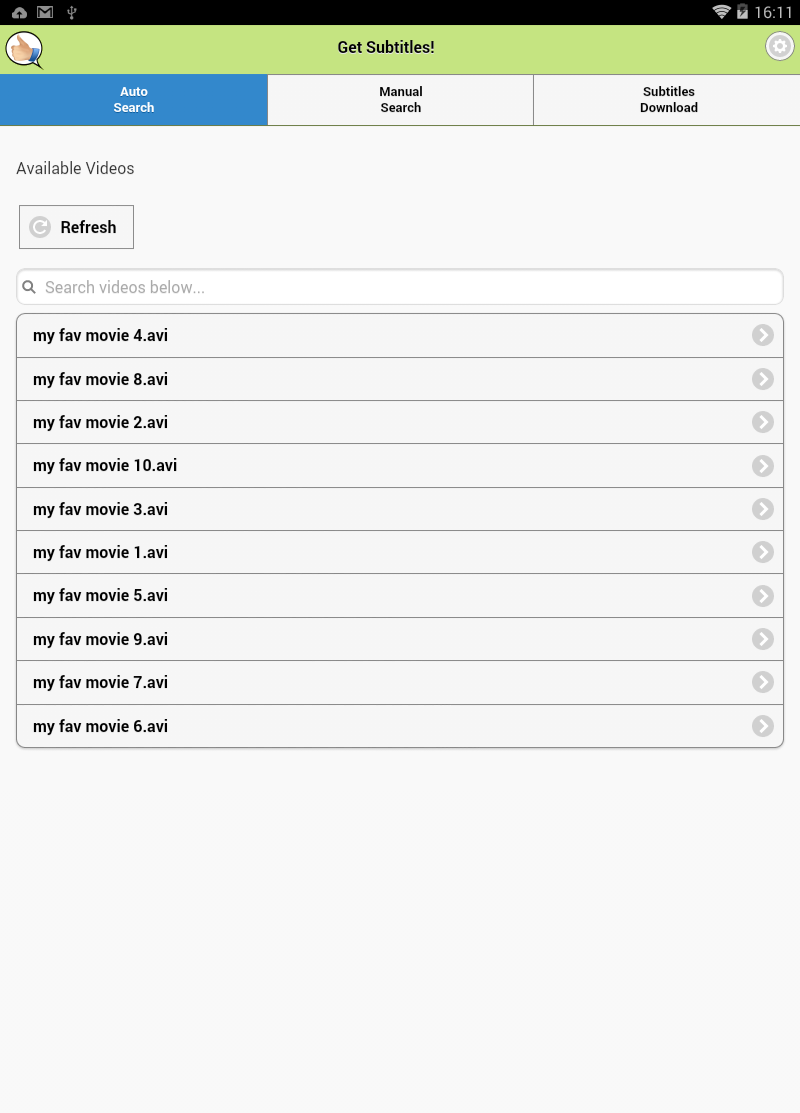Click the USB status bar icon
Screen dimensions: 800x1113
[x=71, y=12]
